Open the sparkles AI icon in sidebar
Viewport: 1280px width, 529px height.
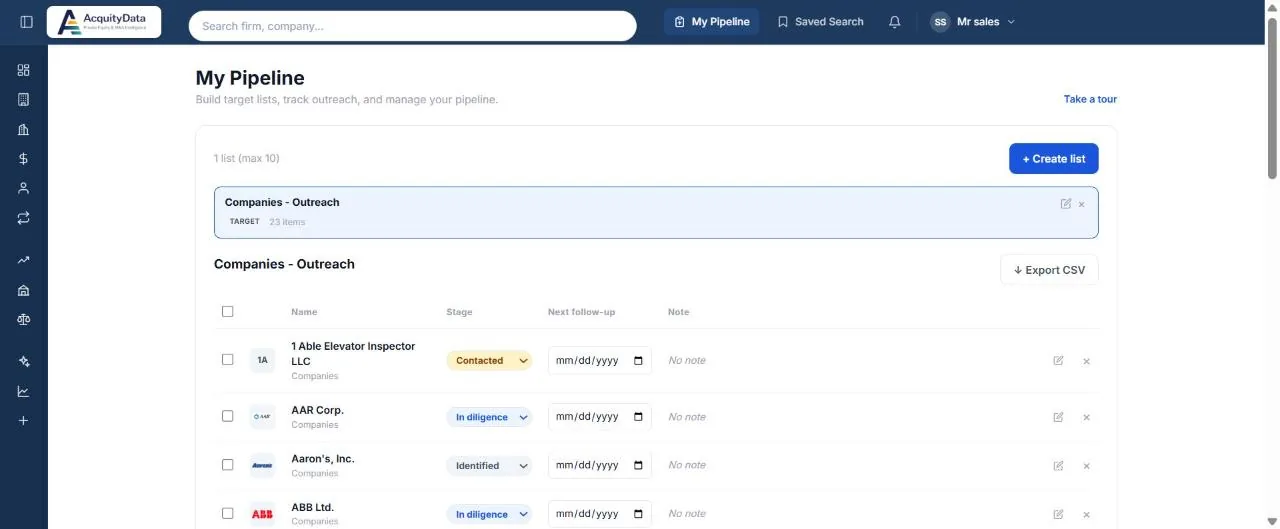(24, 362)
